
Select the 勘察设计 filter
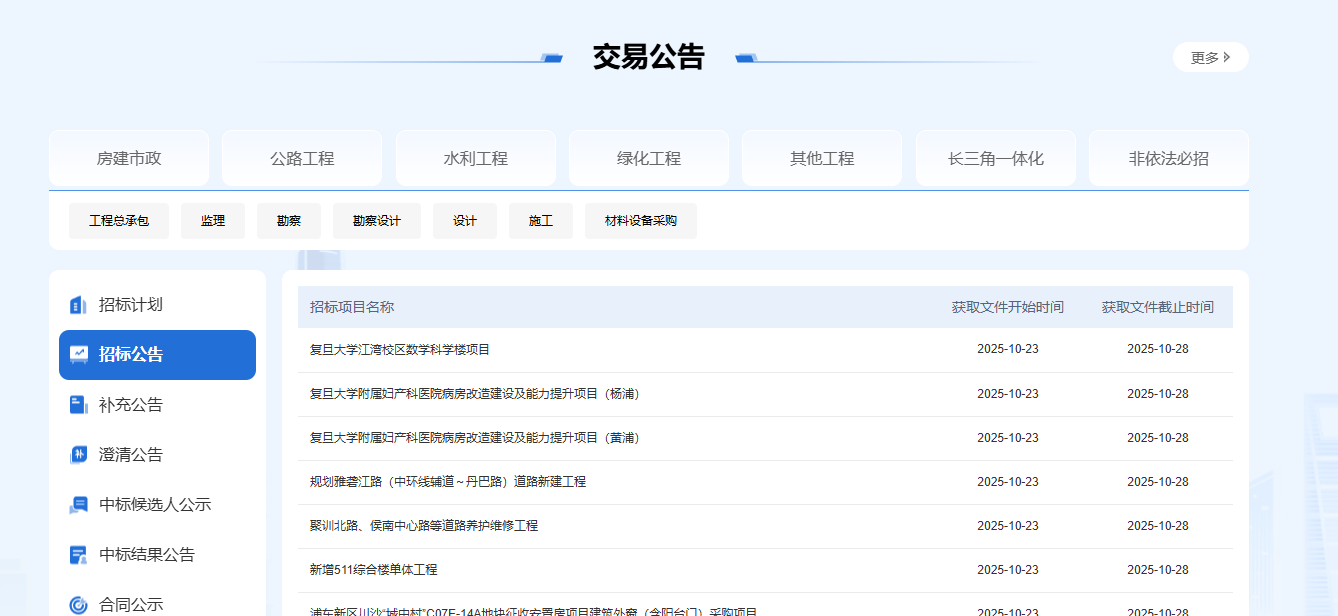377,221
